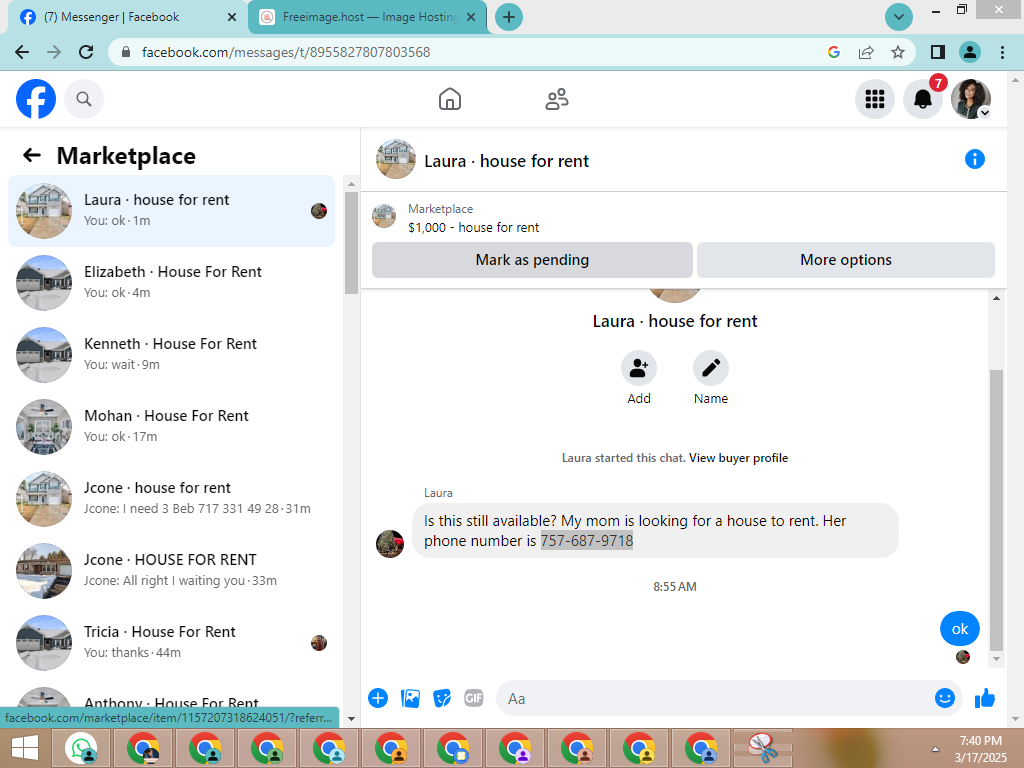Click phone number 757-687-9718
This screenshot has height=768, width=1024.
click(x=586, y=541)
